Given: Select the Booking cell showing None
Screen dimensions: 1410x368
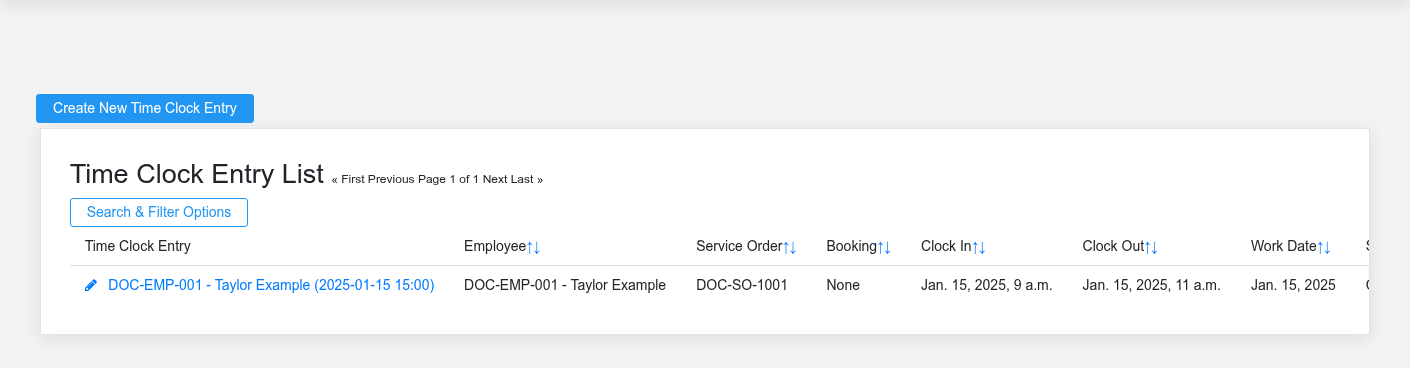Looking at the screenshot, I should pos(843,285).
